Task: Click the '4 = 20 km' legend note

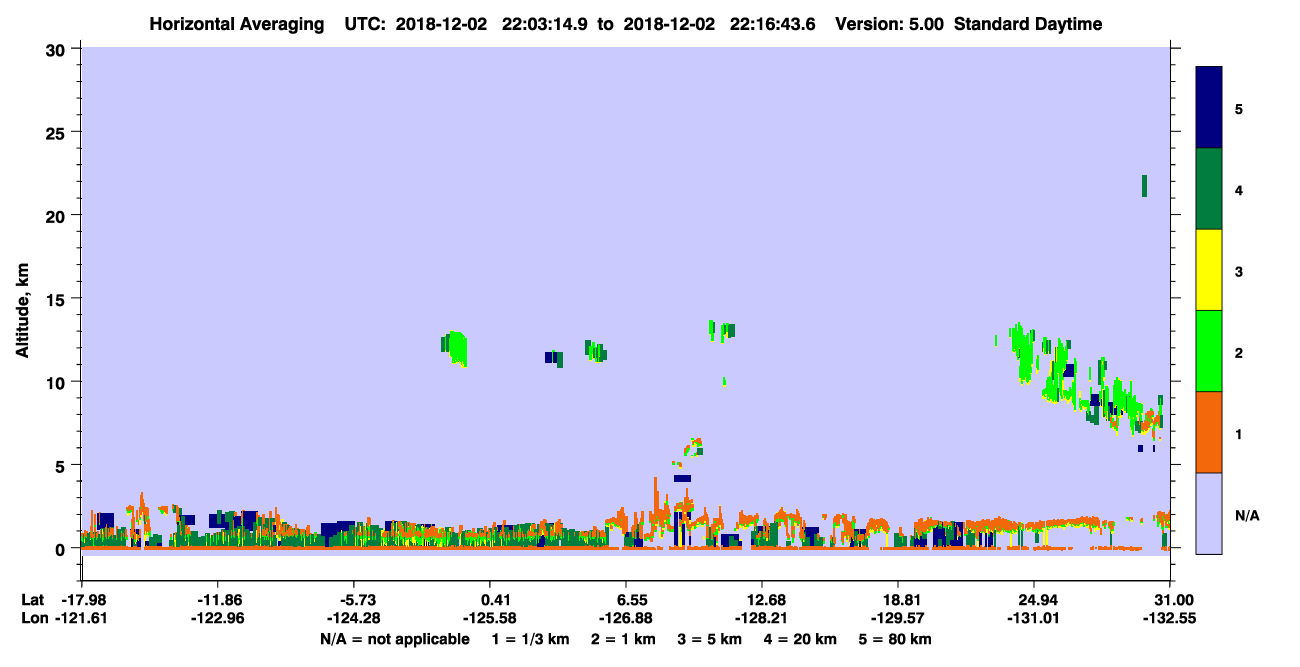Action: tap(800, 639)
